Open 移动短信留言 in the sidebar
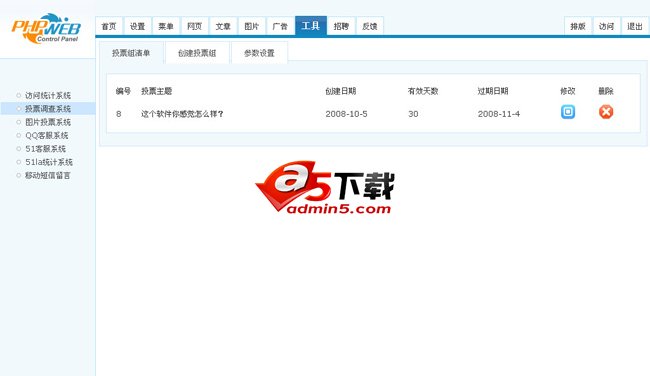The image size is (650, 376). point(48,175)
